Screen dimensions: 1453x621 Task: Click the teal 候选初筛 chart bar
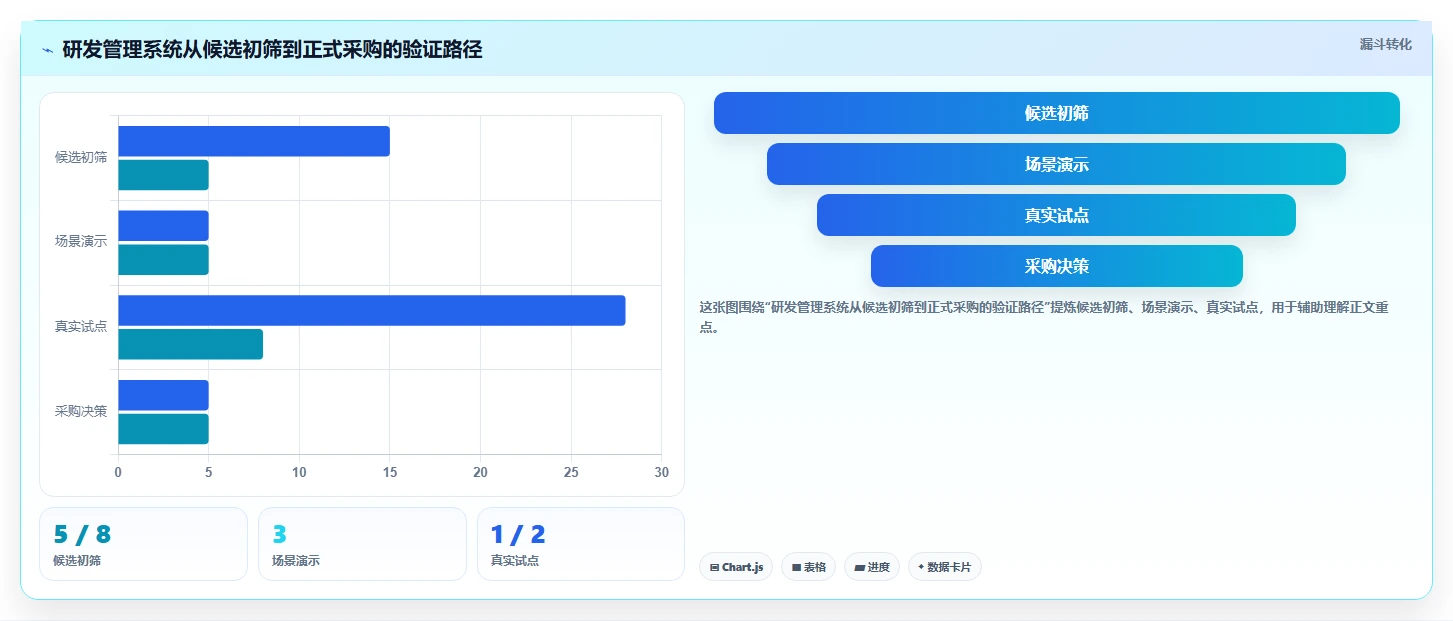[x=163, y=175]
